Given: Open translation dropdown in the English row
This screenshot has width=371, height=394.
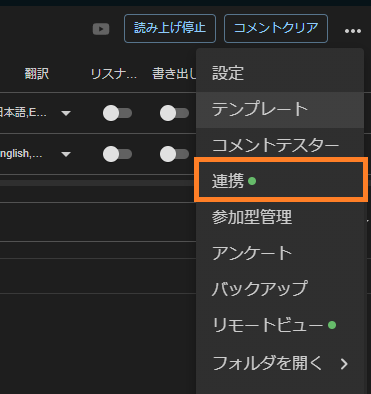Looking at the screenshot, I should coord(66,154).
